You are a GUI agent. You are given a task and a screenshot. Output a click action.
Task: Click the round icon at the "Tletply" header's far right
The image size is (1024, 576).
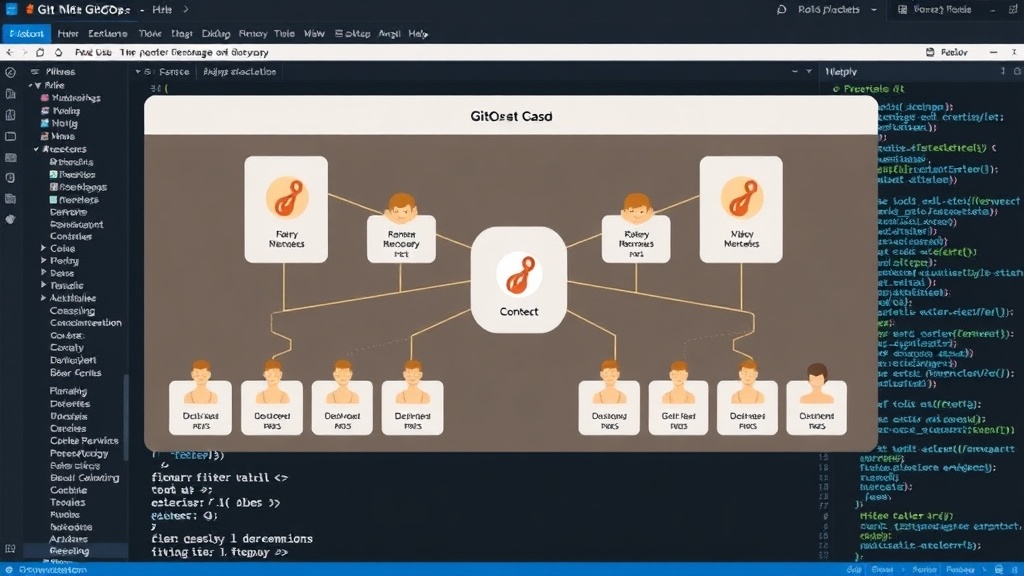(x=1017, y=71)
